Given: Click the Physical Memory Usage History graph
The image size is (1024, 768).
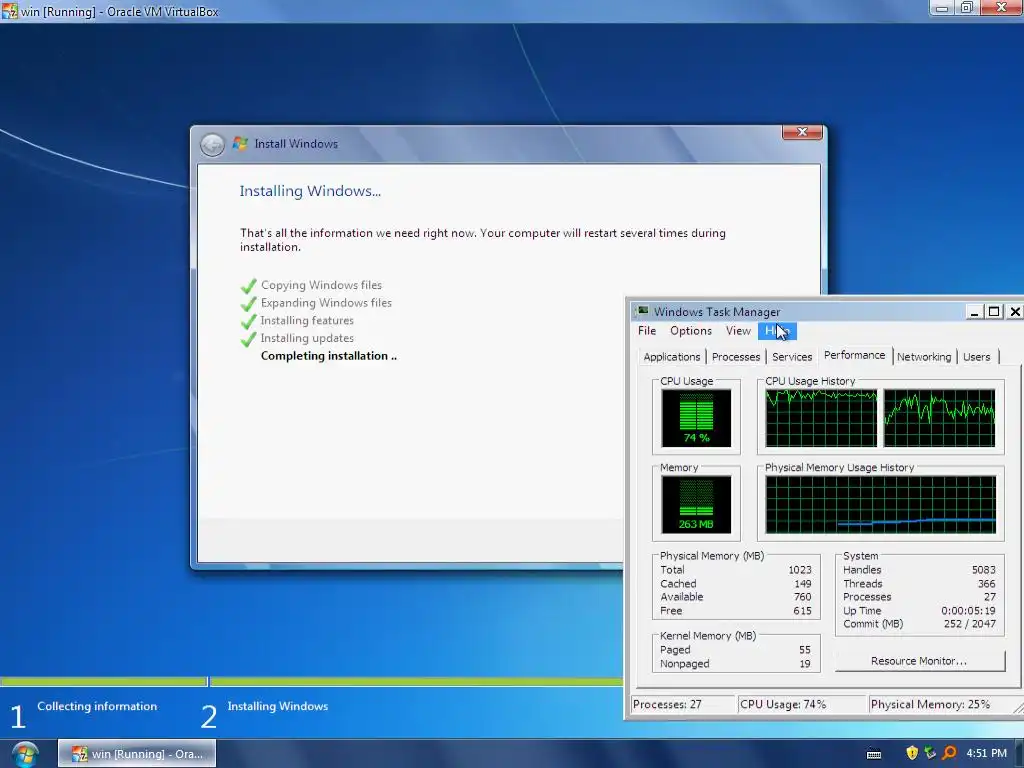Looking at the screenshot, I should [880, 504].
